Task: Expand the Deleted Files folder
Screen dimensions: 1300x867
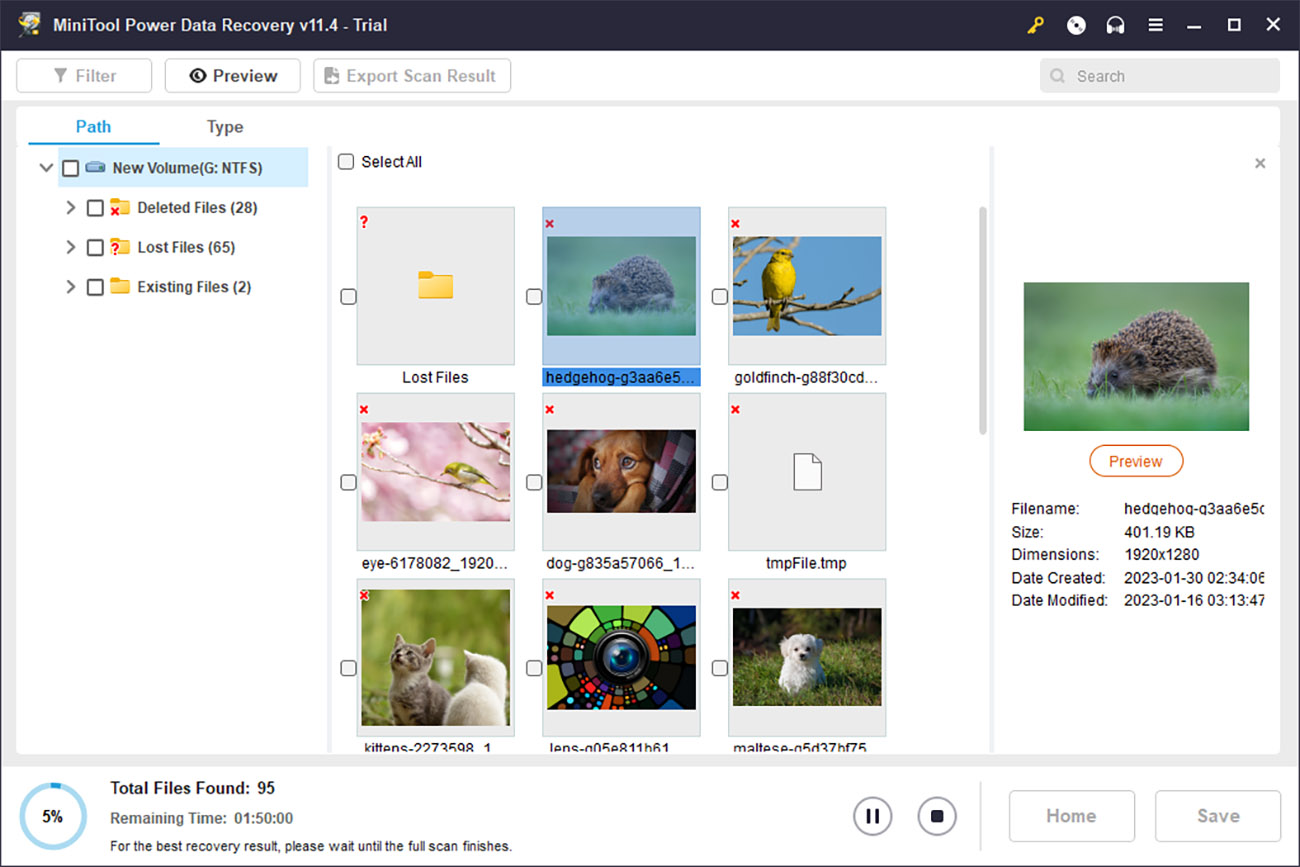Action: click(x=70, y=207)
